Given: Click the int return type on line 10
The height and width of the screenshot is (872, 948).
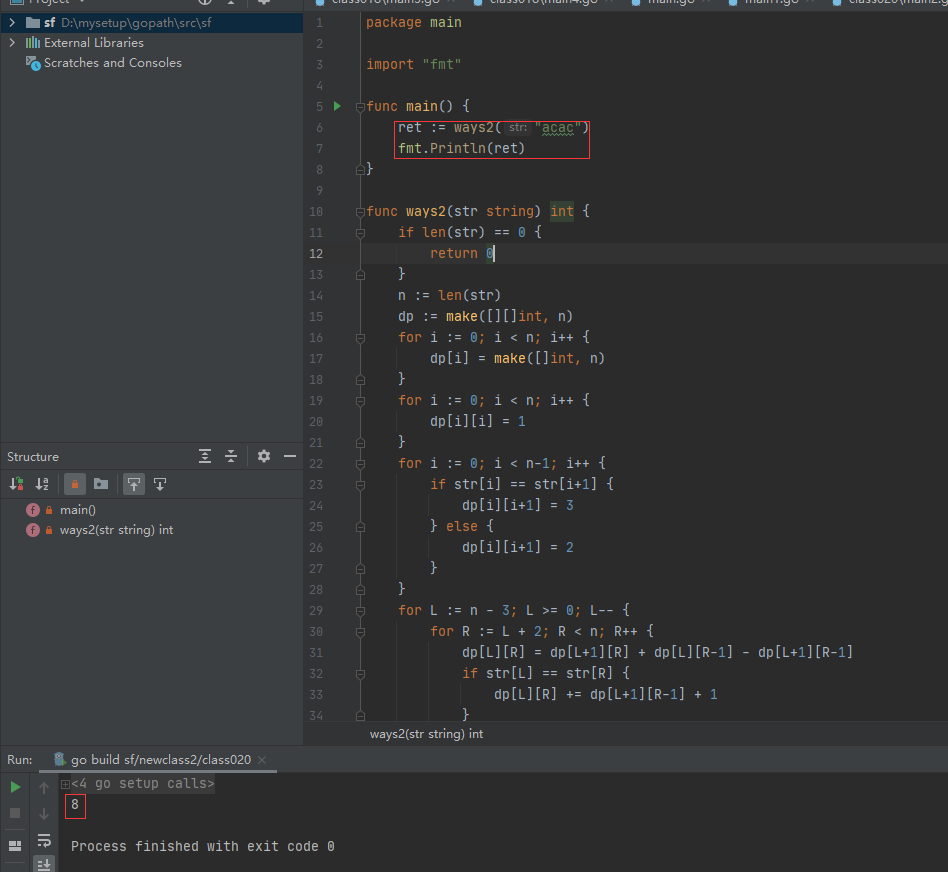Looking at the screenshot, I should (562, 211).
